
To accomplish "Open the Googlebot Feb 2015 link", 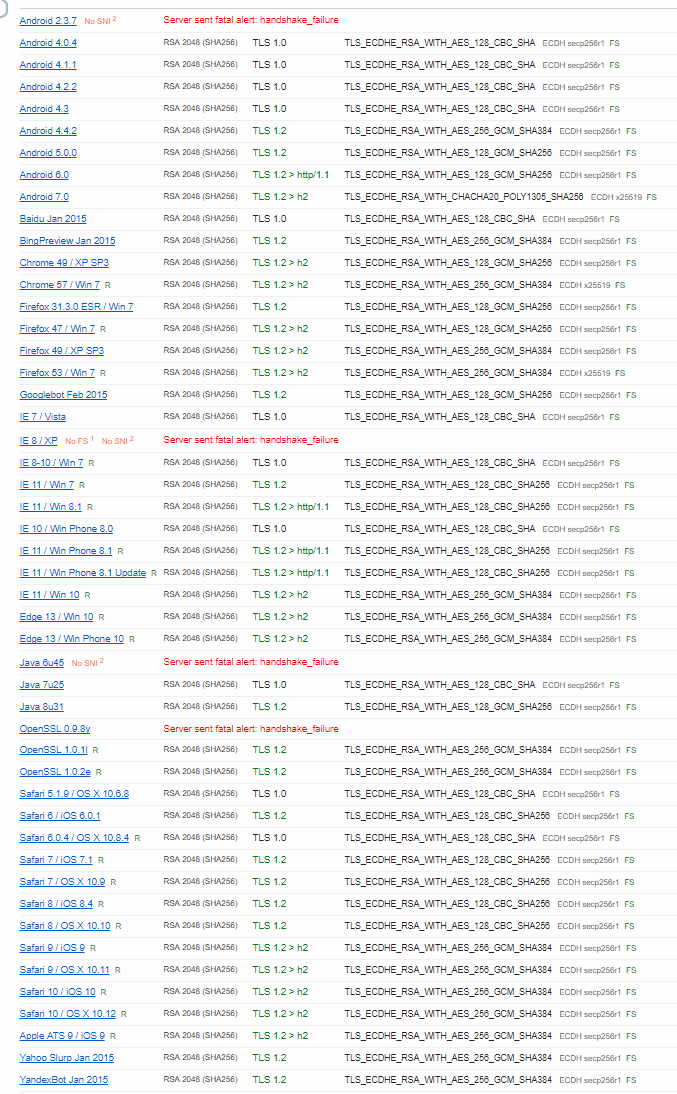I will [x=64, y=395].
